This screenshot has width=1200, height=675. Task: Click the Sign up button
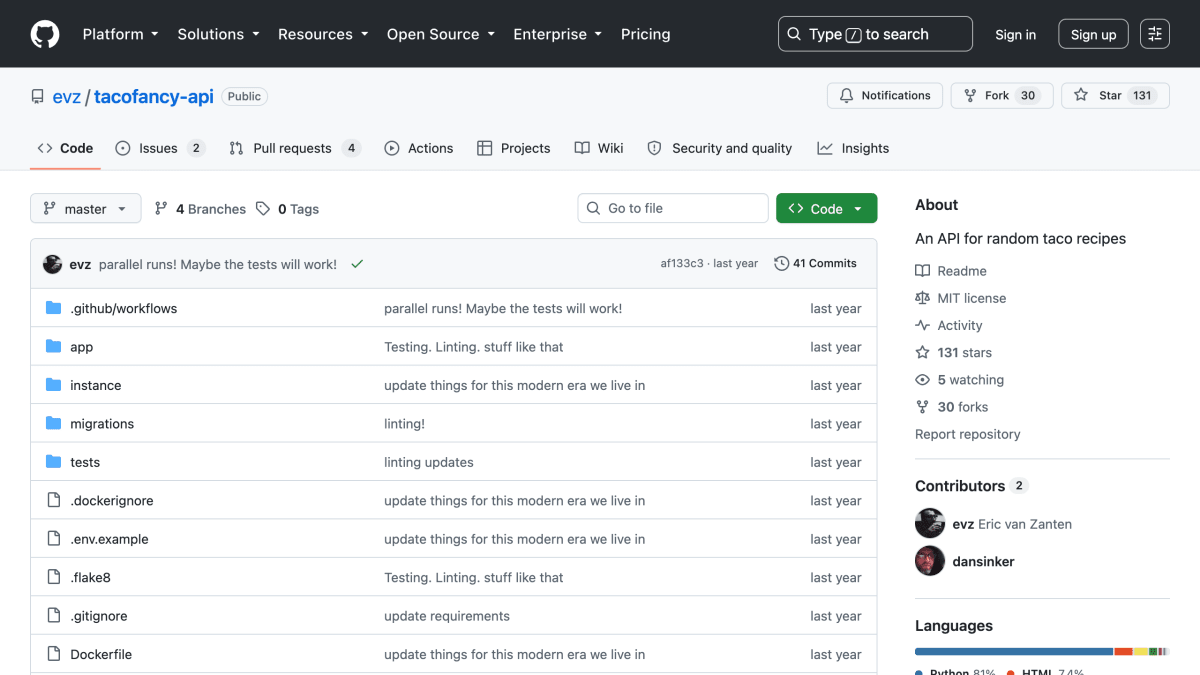point(1093,34)
